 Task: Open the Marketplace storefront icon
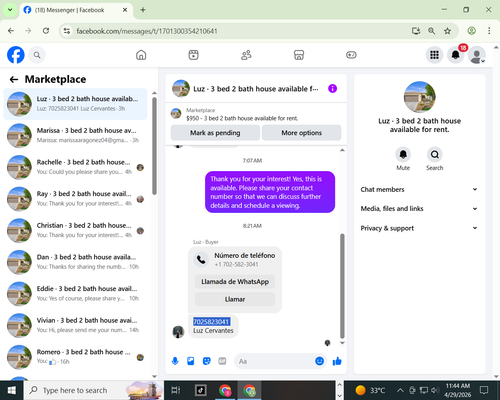click(299, 55)
